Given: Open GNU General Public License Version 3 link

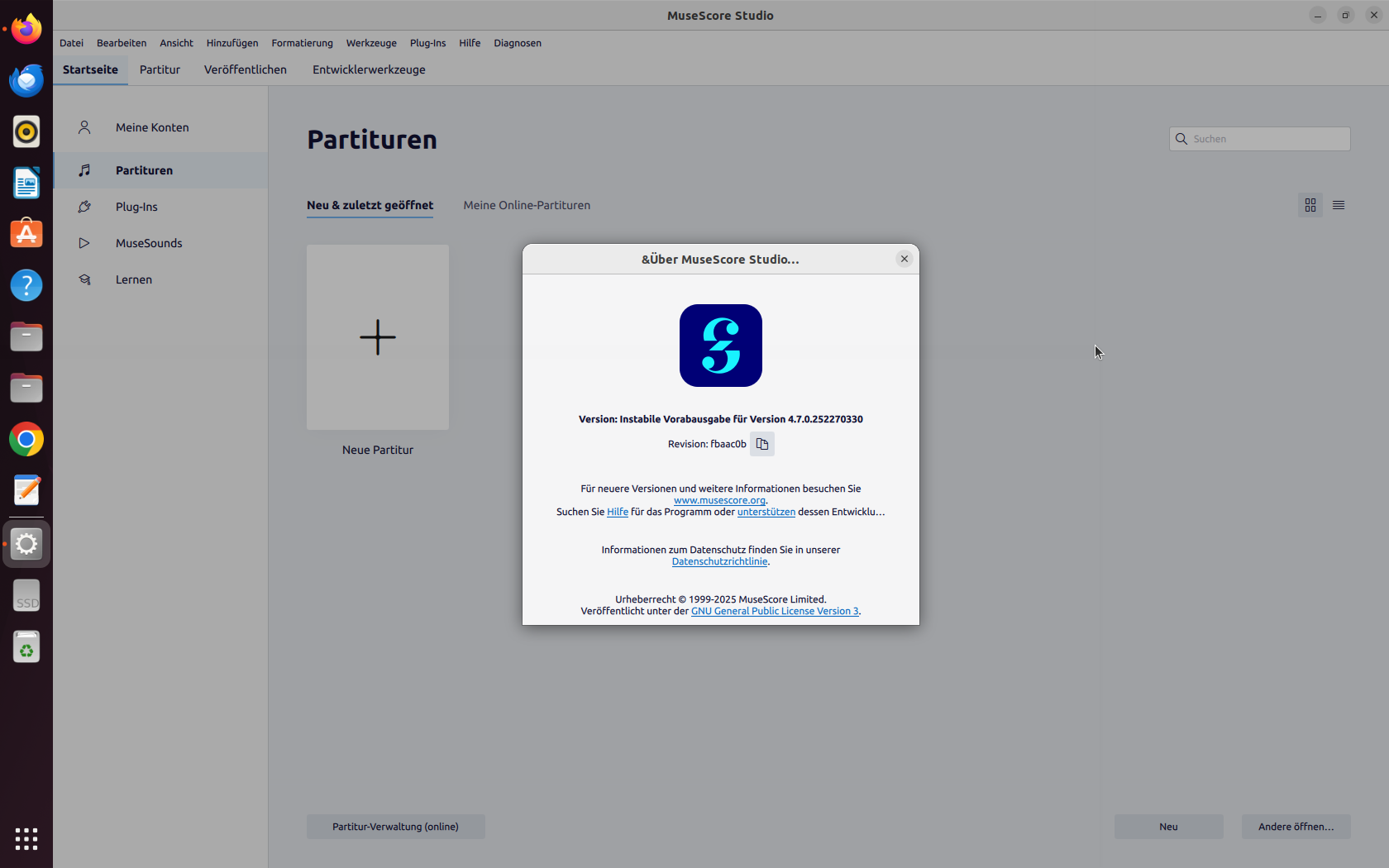Looking at the screenshot, I should (775, 611).
